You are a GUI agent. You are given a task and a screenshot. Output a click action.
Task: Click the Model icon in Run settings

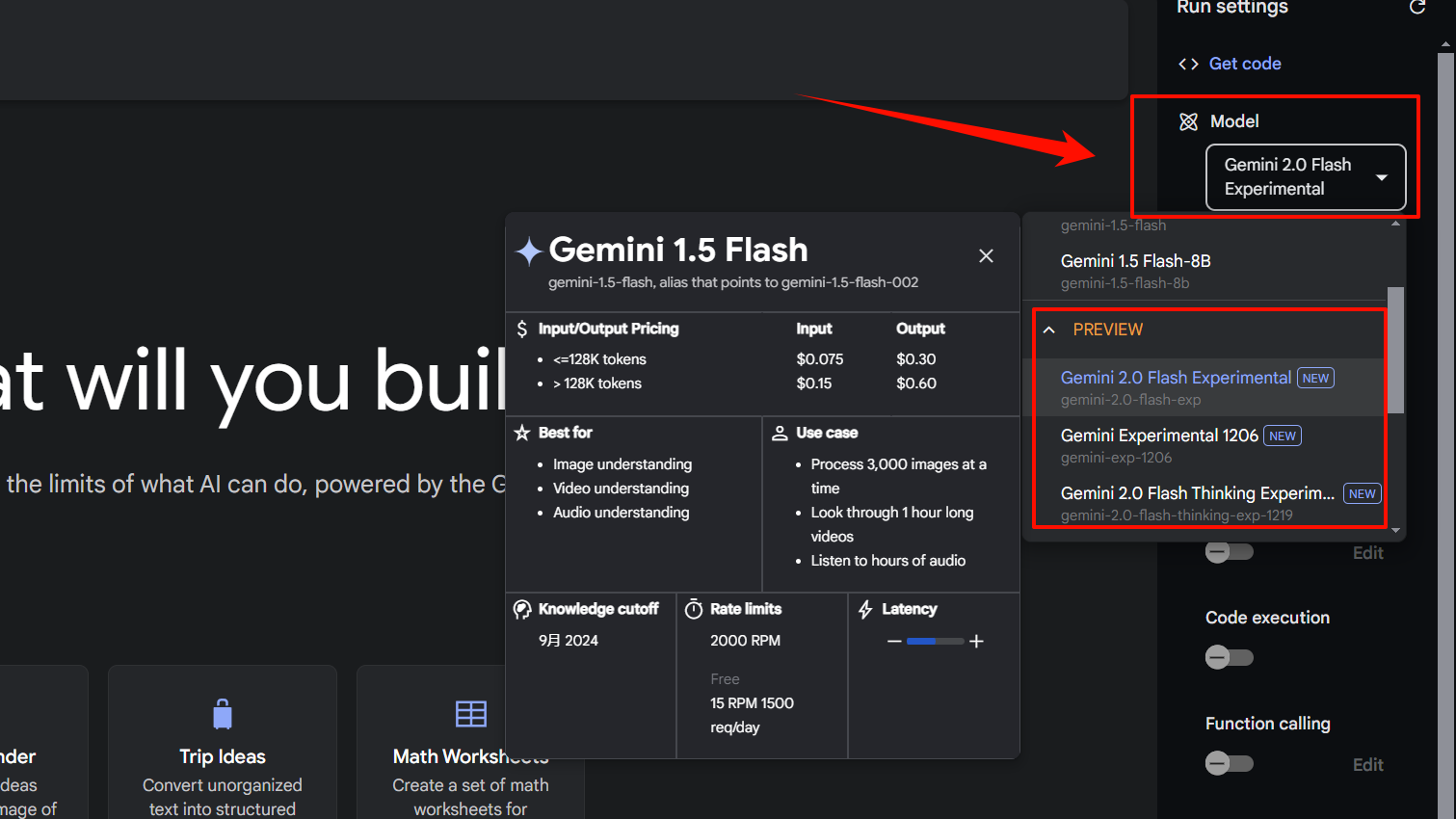1188,120
